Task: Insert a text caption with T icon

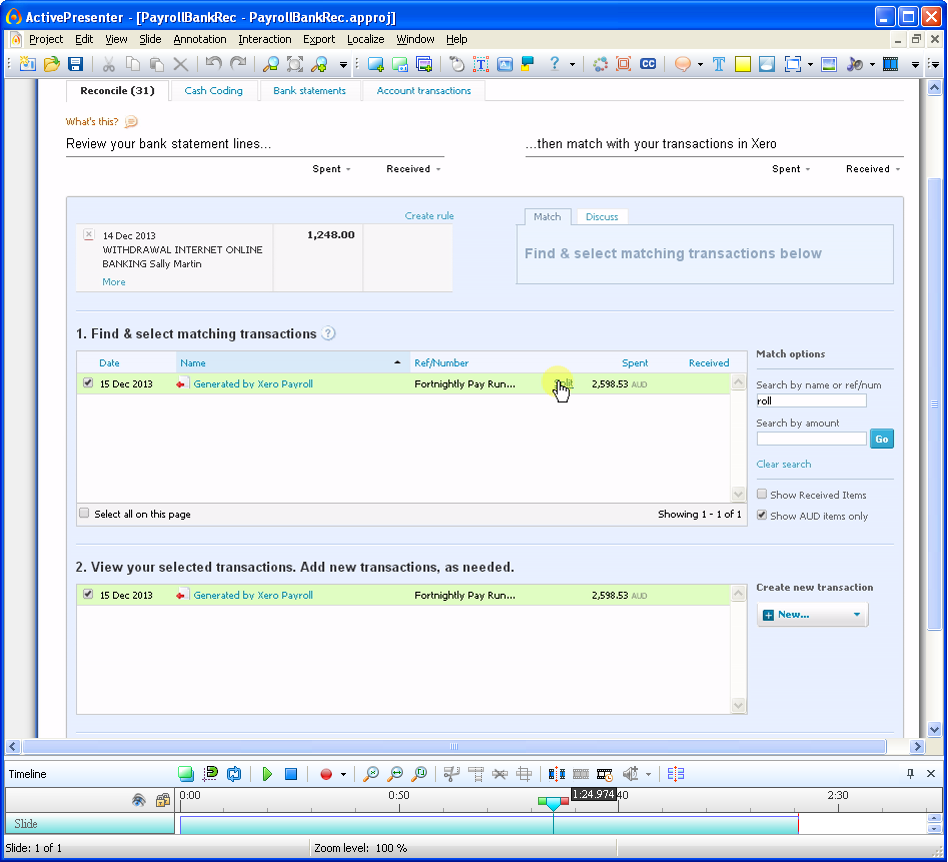Action: coord(718,64)
